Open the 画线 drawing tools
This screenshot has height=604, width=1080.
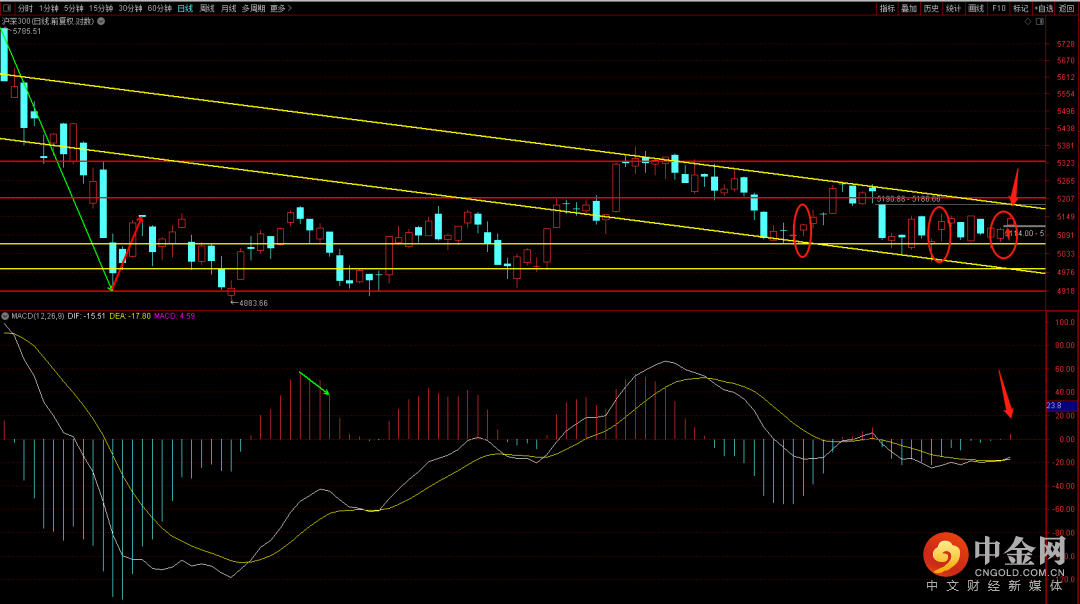coord(976,8)
